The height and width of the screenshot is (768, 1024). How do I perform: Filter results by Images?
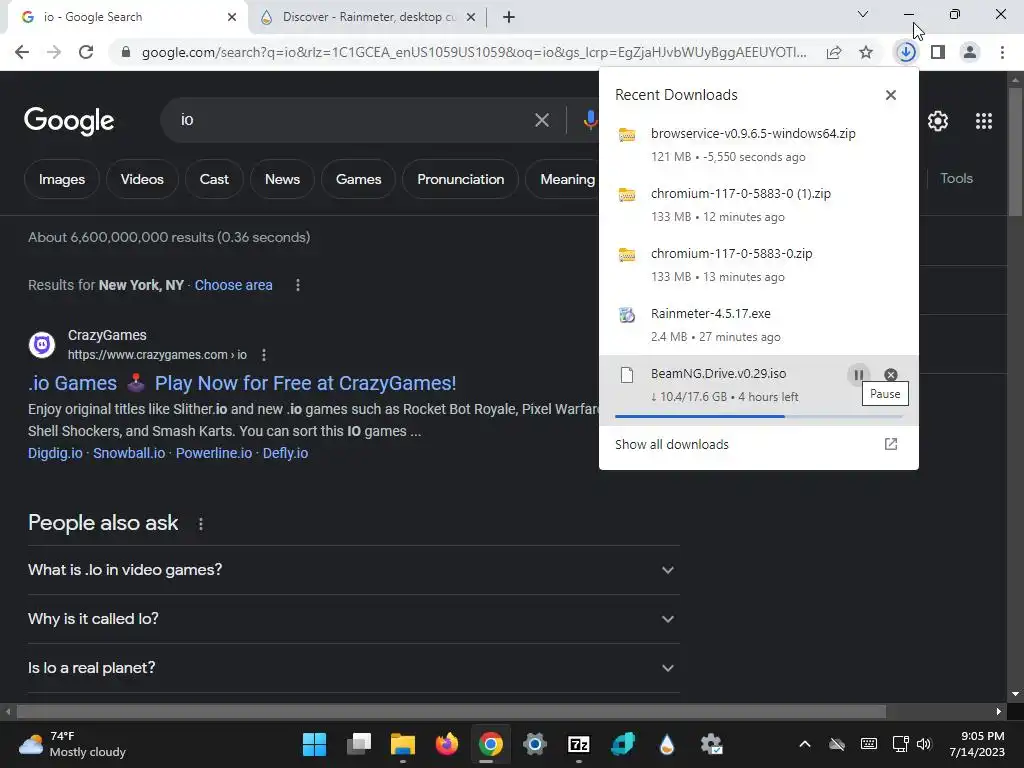click(x=61, y=179)
